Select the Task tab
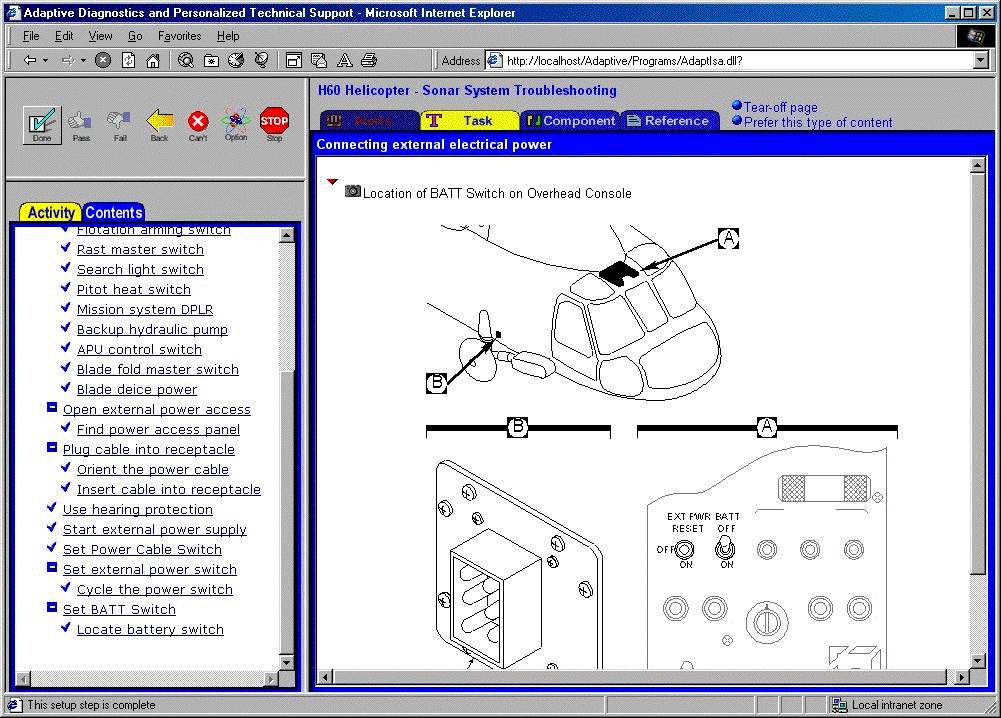The width and height of the screenshot is (1001, 718). pos(470,120)
